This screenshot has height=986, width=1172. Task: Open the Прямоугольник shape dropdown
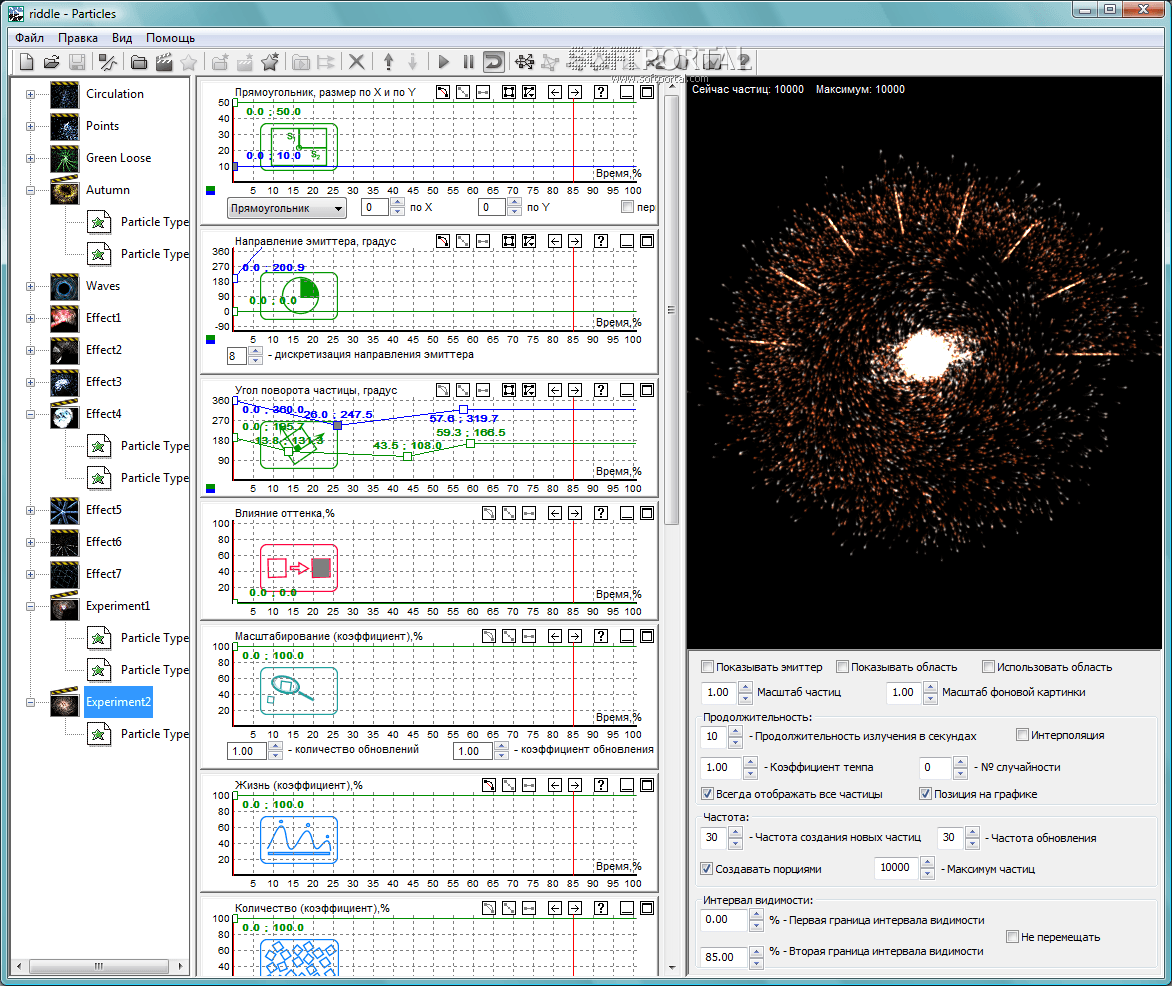click(x=286, y=208)
